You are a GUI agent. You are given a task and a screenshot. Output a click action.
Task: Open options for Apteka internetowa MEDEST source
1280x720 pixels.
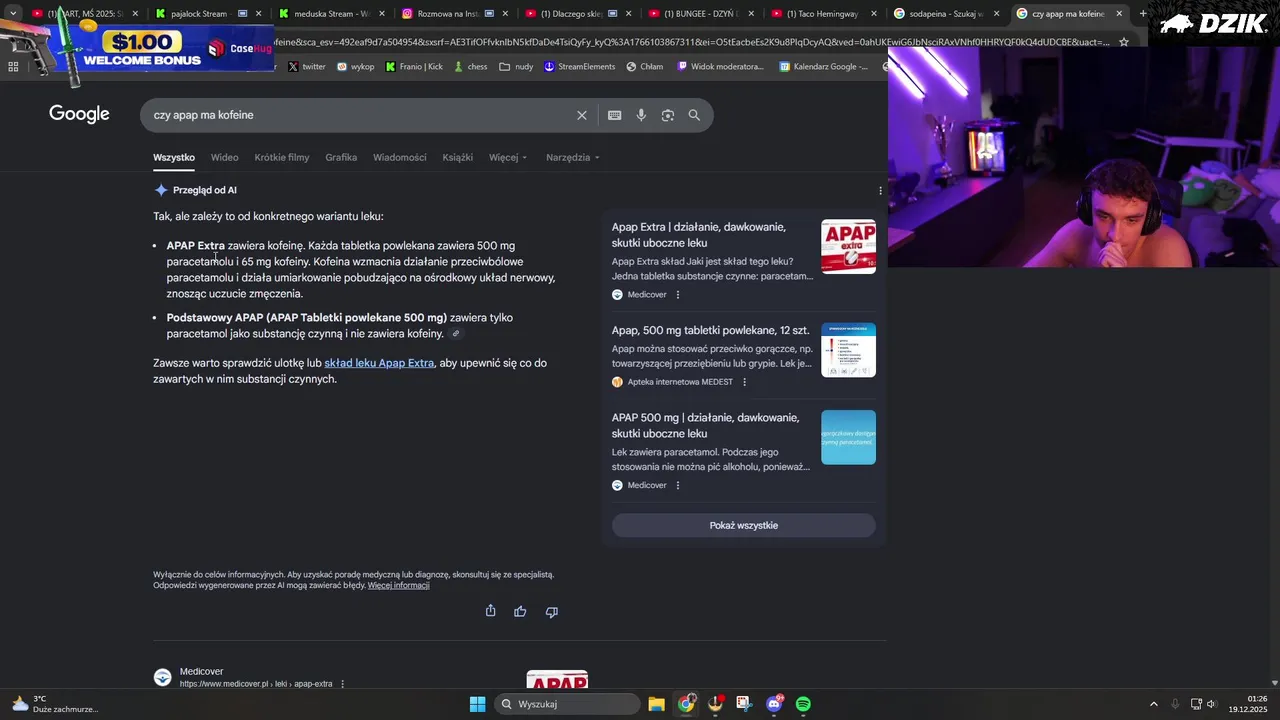point(744,382)
